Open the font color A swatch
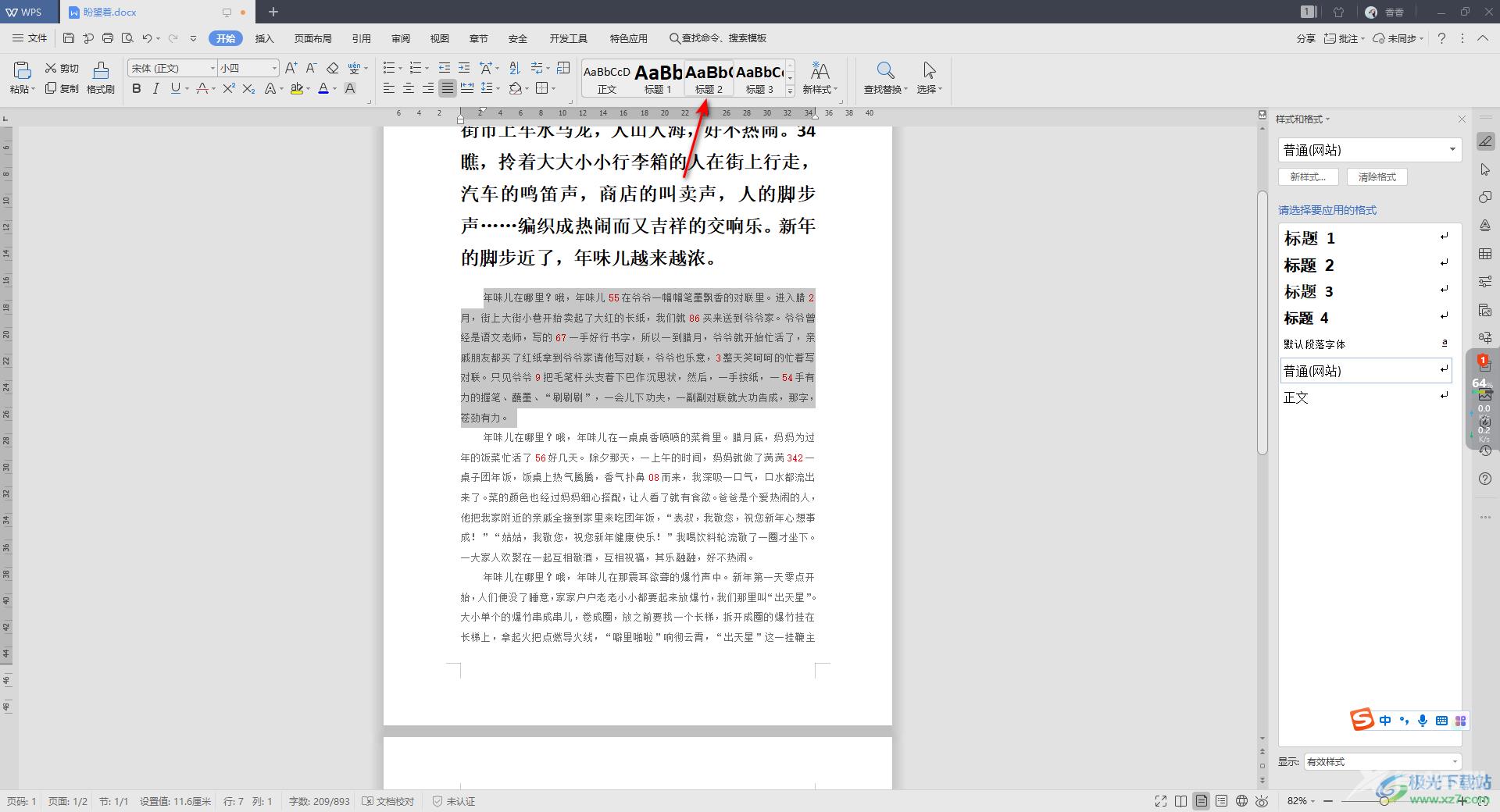Image resolution: width=1500 pixels, height=812 pixels. [x=323, y=89]
